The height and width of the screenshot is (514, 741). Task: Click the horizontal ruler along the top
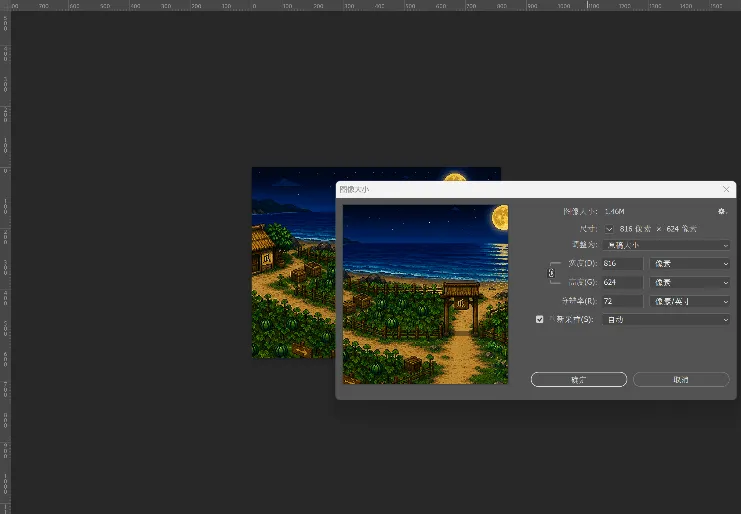coord(370,5)
